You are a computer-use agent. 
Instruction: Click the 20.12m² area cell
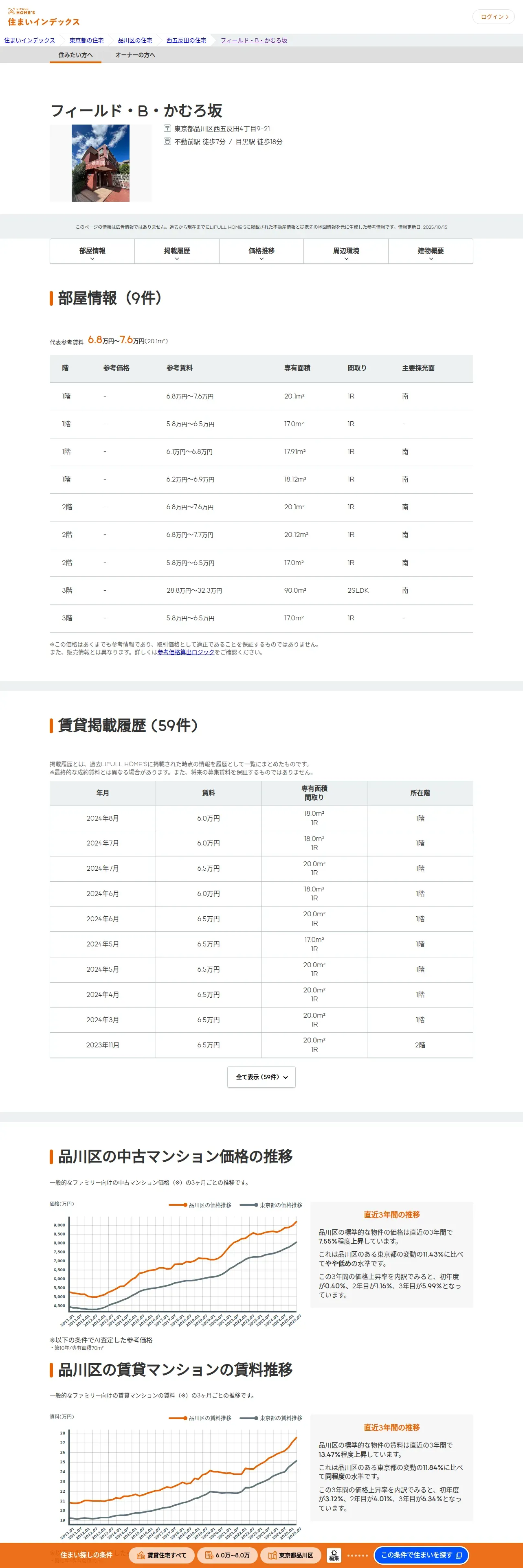coord(296,535)
